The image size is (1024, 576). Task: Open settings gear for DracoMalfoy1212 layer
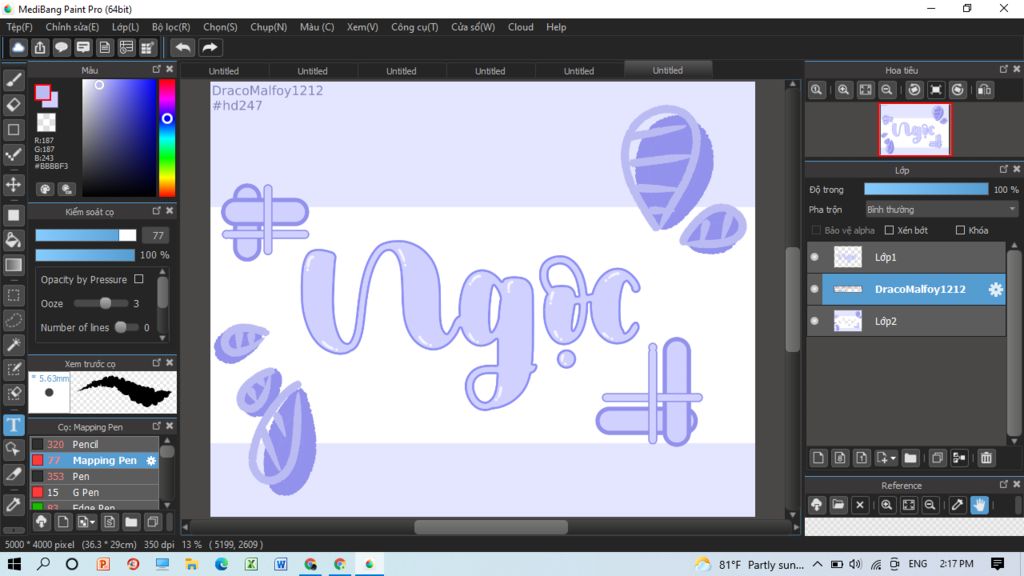point(995,289)
